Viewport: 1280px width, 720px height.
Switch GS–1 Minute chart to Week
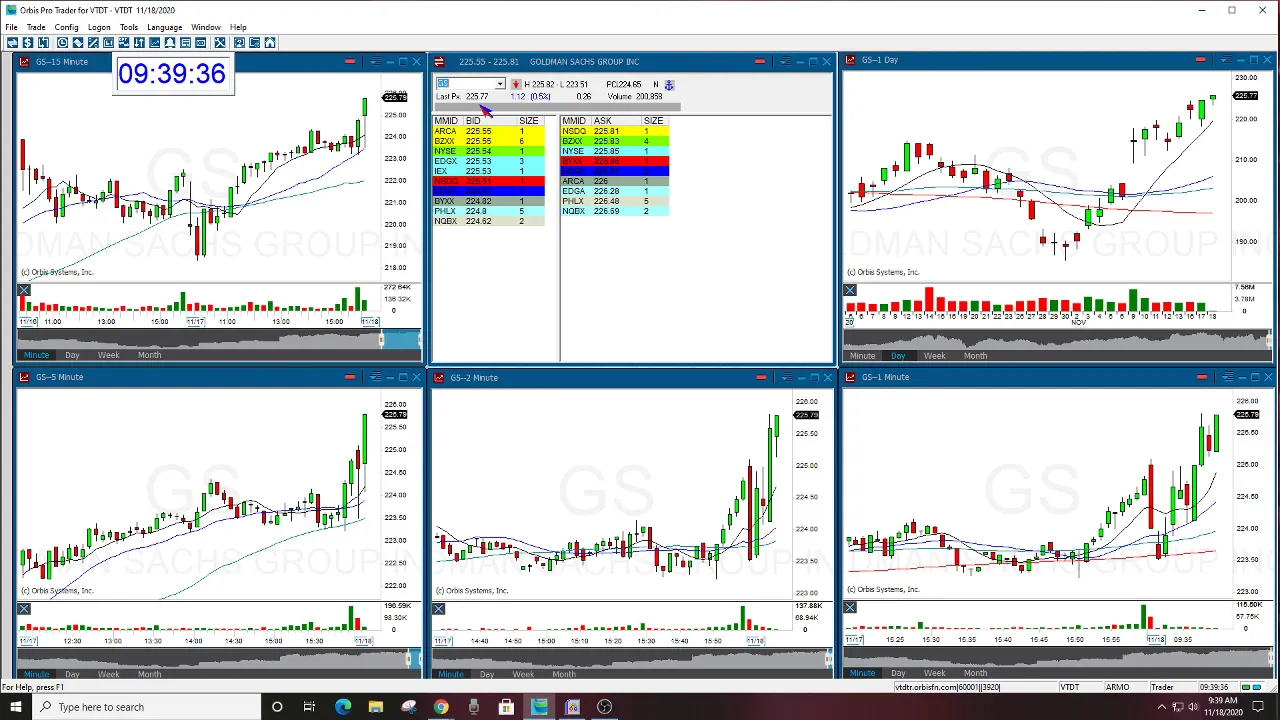pyautogui.click(x=934, y=673)
